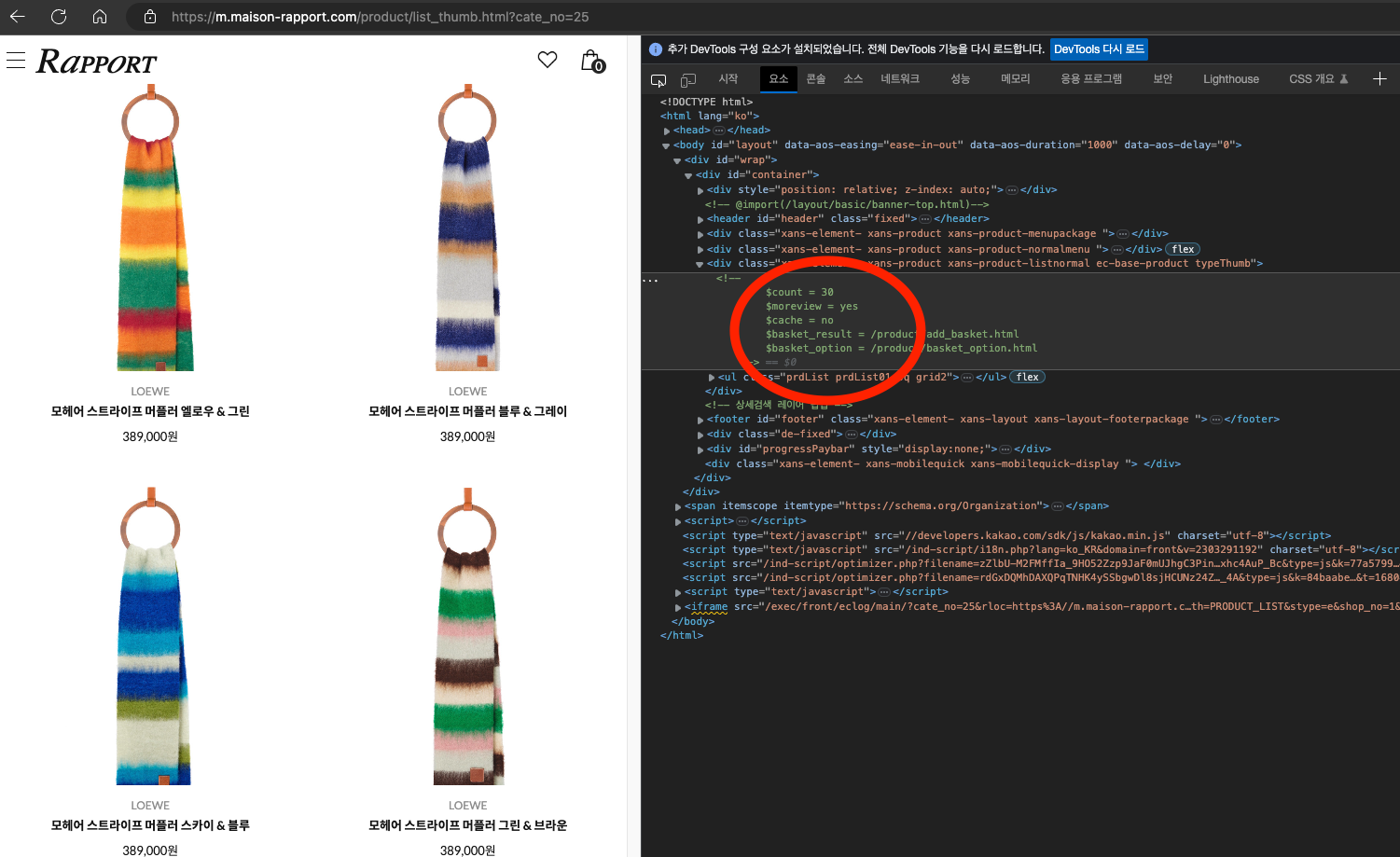Open 모헤어 스트라이프 머플러 옐로우 & 그린 link
Screen dimensions: 1400x857
click(150, 411)
